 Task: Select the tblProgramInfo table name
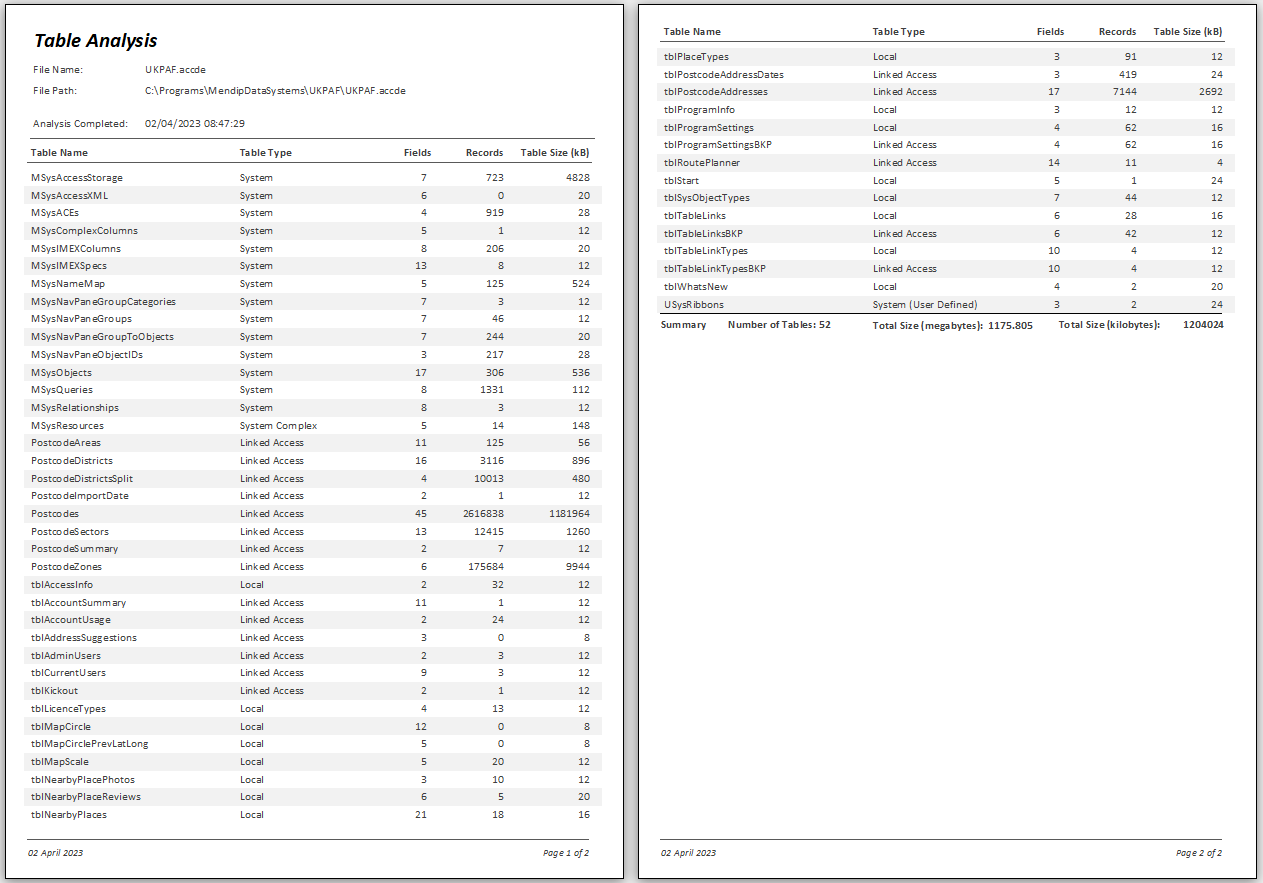coord(700,110)
